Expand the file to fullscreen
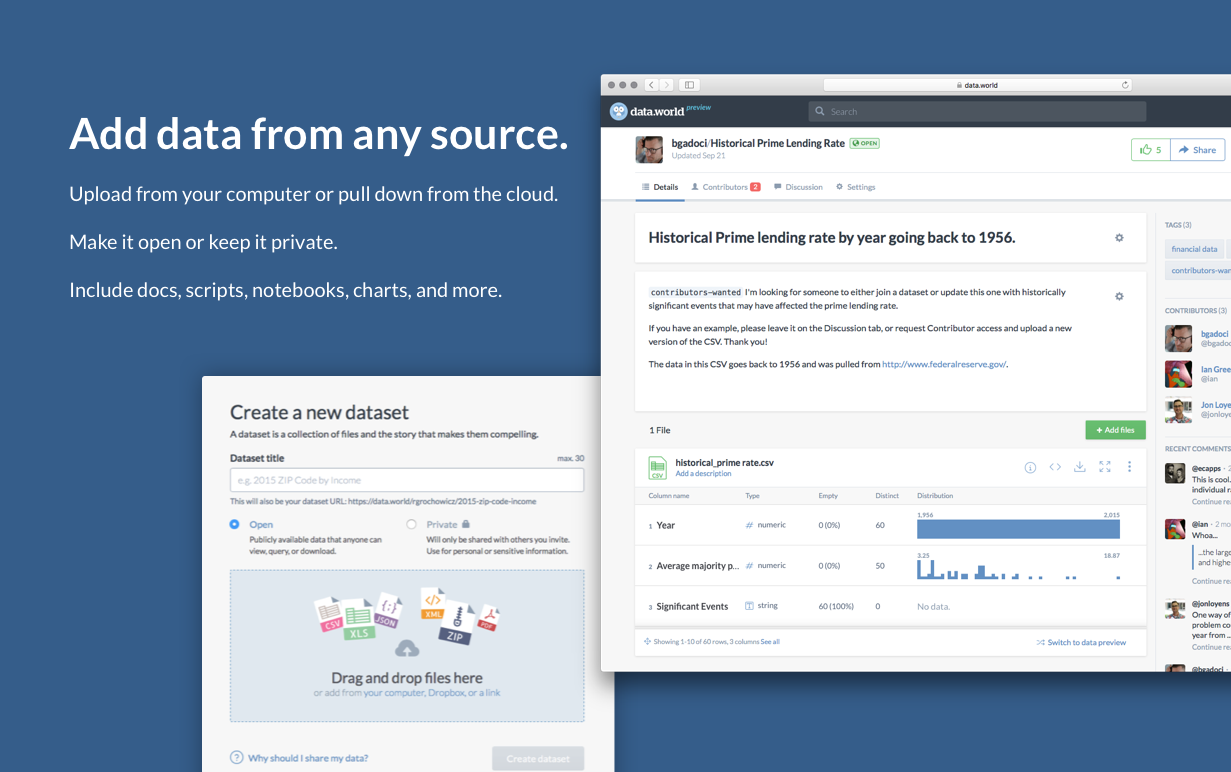The width and height of the screenshot is (1231, 772). [1105, 467]
